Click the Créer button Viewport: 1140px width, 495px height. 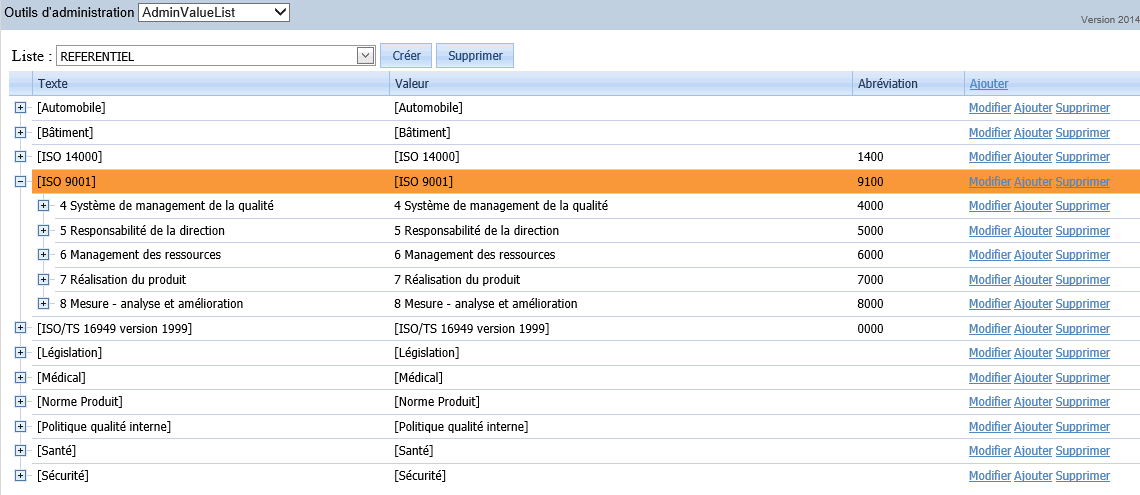point(406,56)
